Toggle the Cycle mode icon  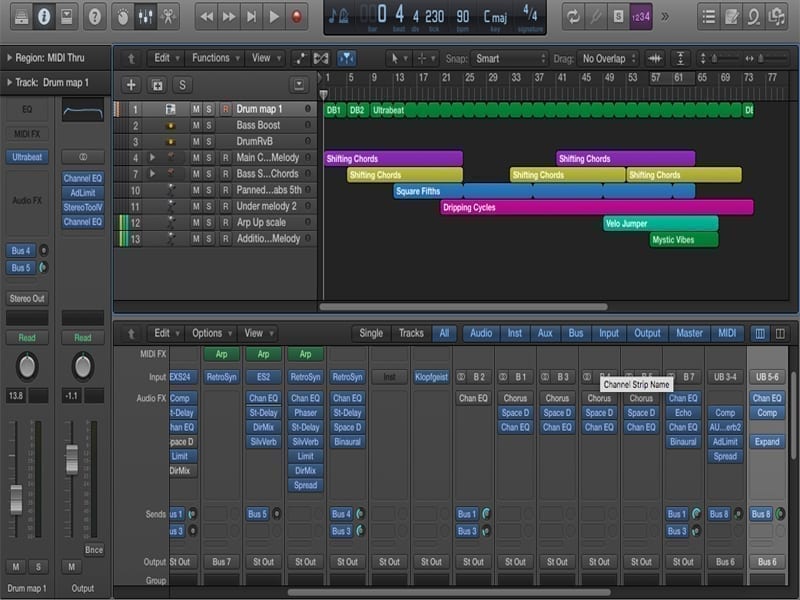pos(573,16)
